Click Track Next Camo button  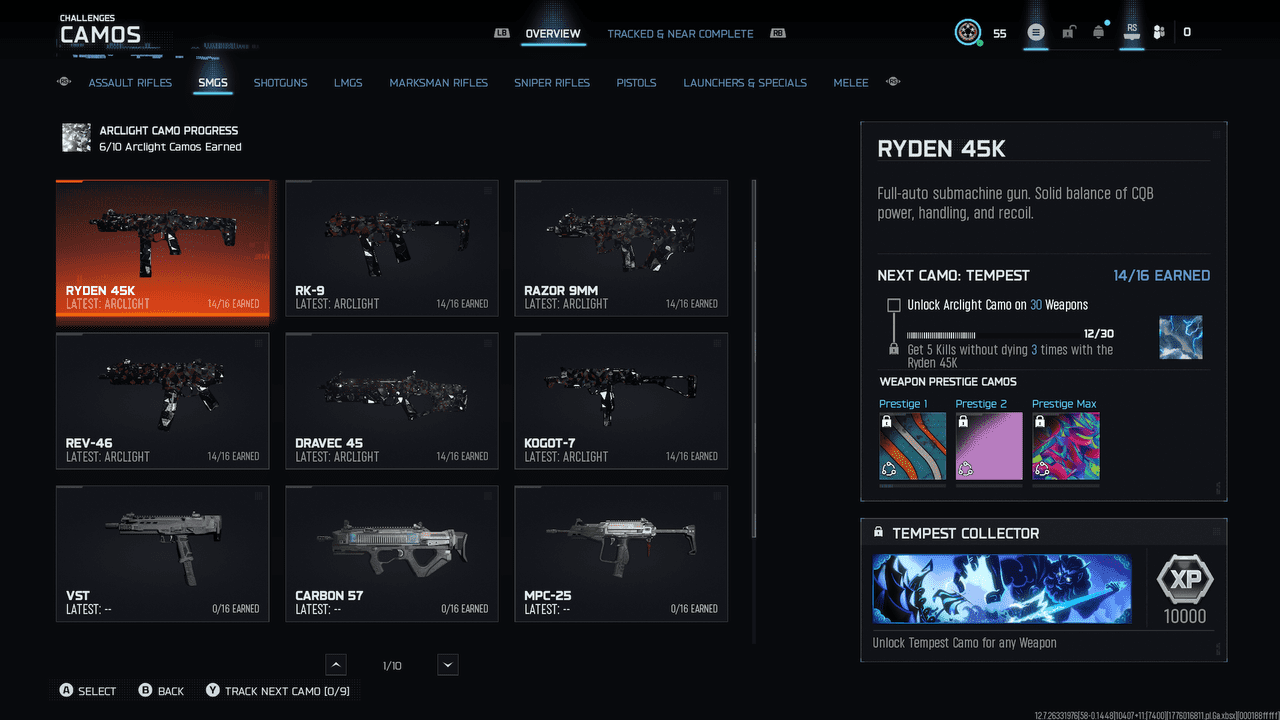(x=278, y=691)
